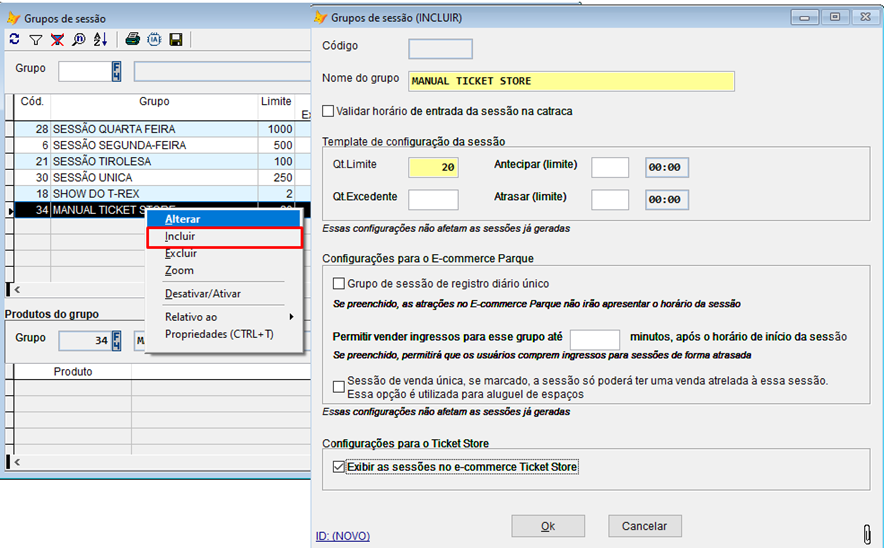This screenshot has width=884, height=548.
Task: Click the IA chip icon
Action: point(154,40)
